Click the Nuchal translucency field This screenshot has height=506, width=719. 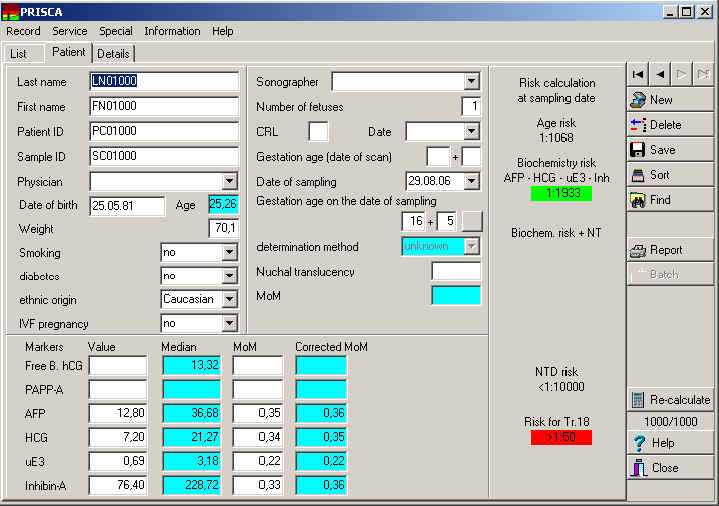point(456,271)
